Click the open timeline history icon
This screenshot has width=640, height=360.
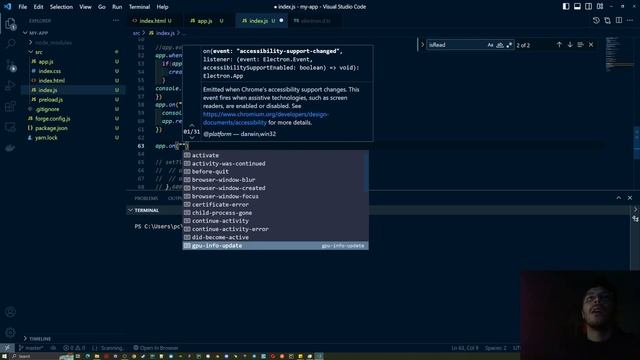pos(596,20)
